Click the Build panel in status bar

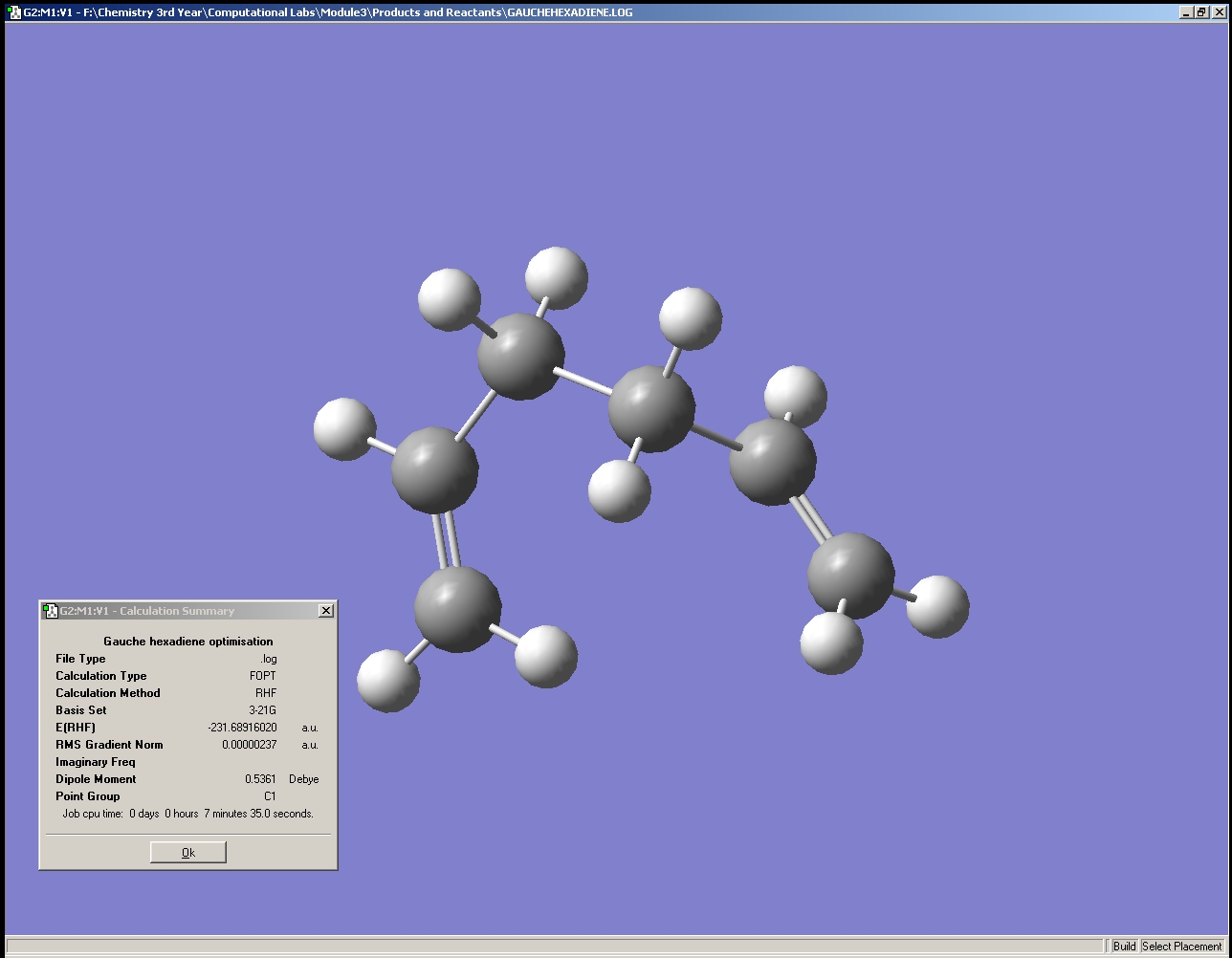pos(1124,947)
